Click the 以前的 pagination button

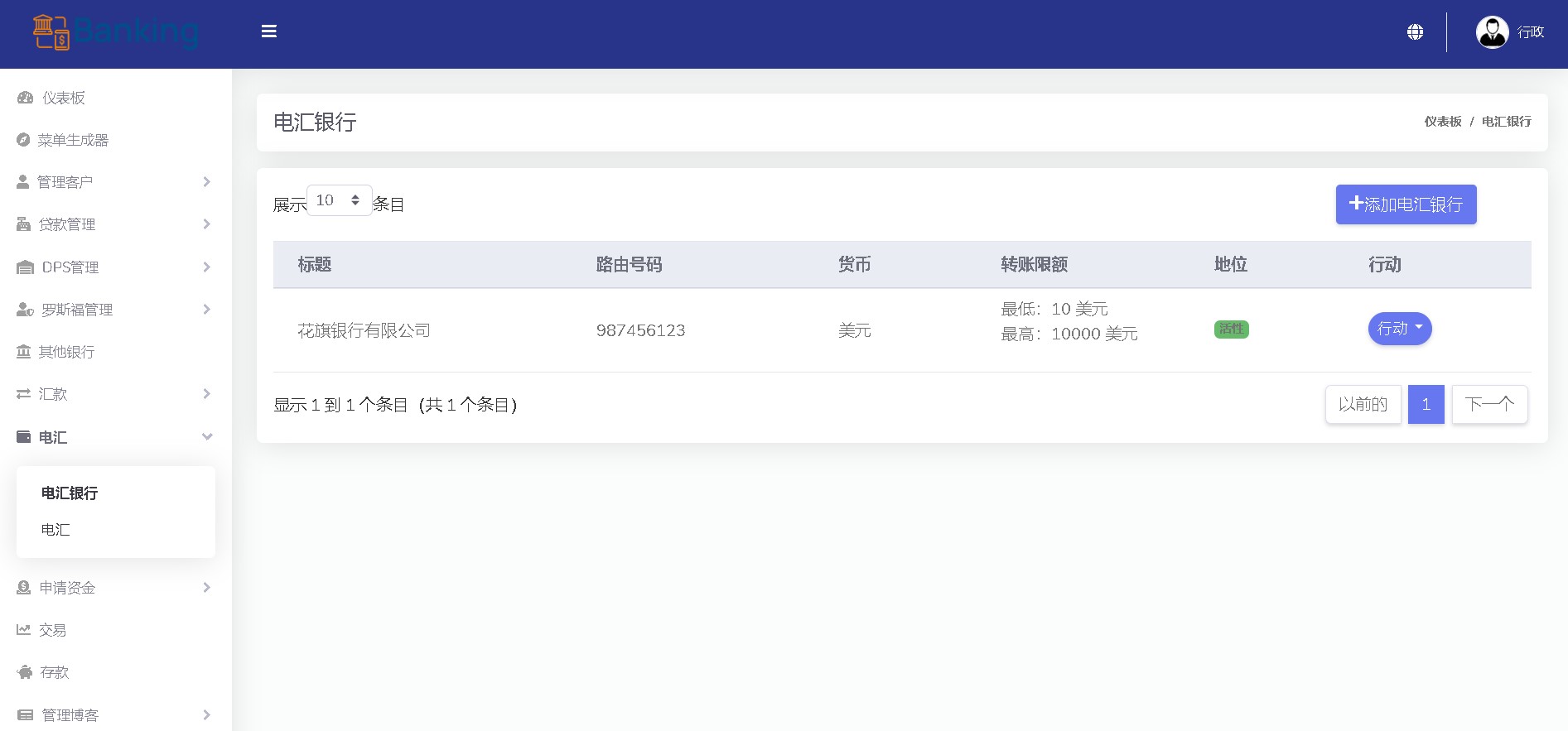[1363, 404]
